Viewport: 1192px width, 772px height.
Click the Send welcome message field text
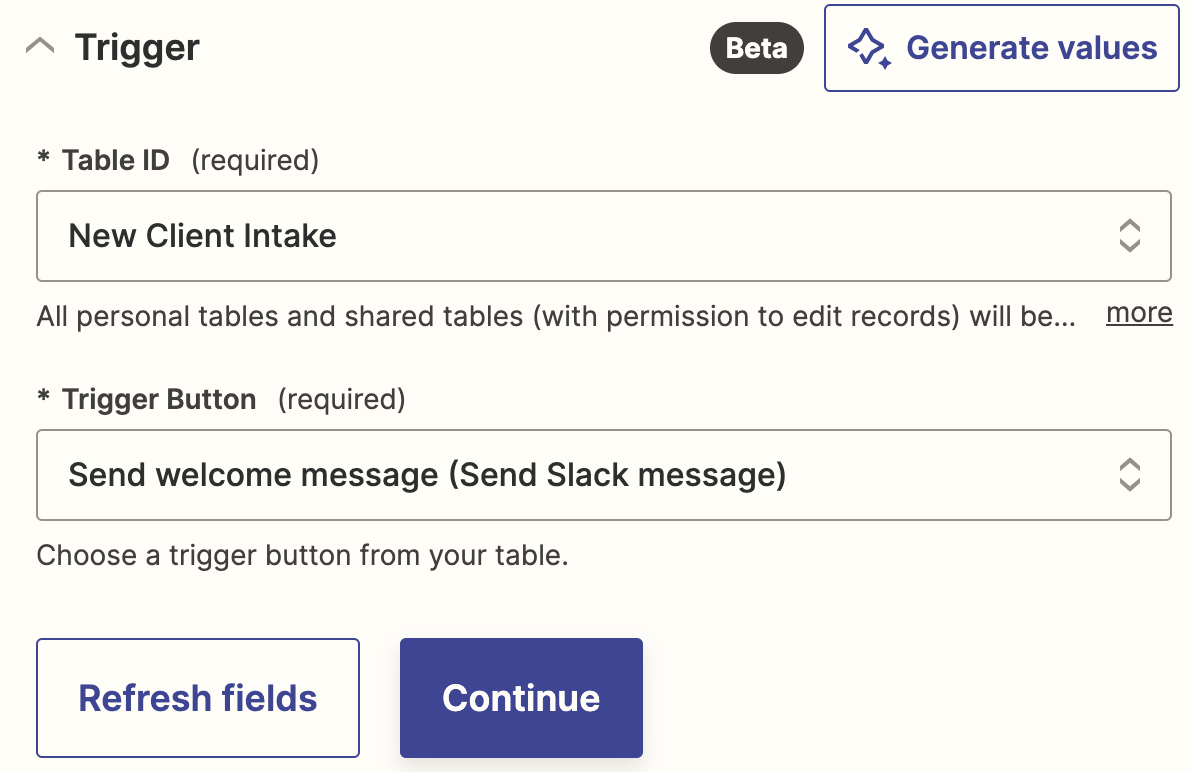click(x=427, y=475)
